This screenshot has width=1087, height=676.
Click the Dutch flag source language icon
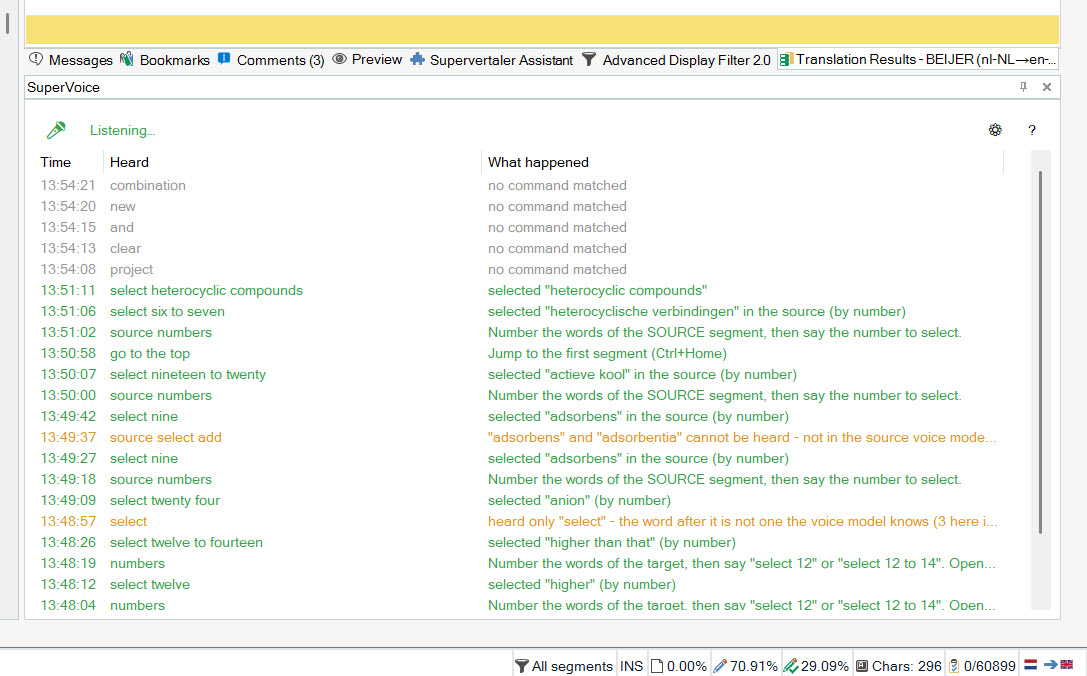coord(1031,665)
